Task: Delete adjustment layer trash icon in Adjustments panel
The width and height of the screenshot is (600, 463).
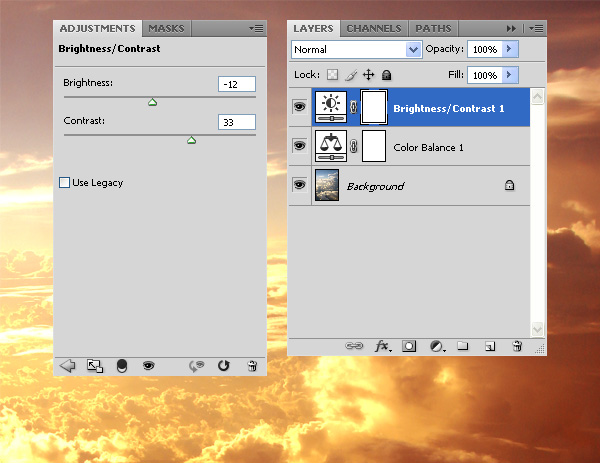Action: 252,366
